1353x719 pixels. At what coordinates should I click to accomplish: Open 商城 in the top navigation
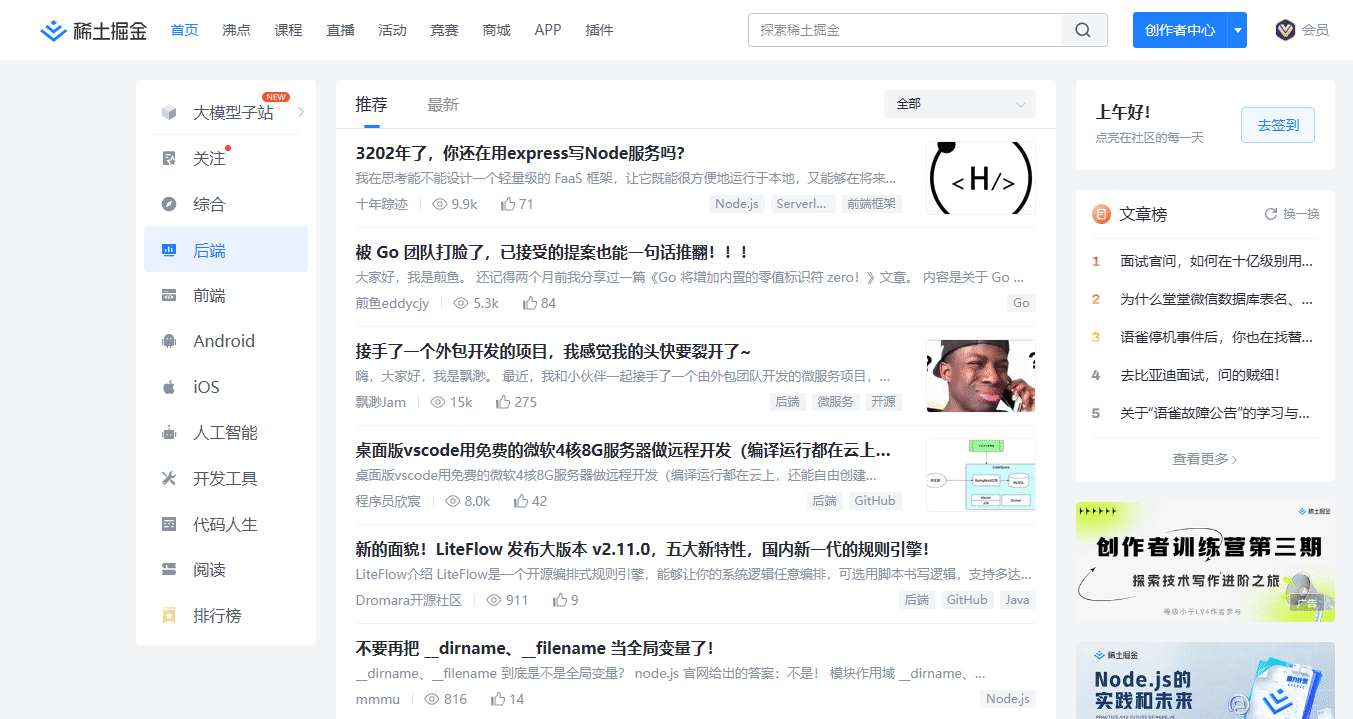click(496, 30)
